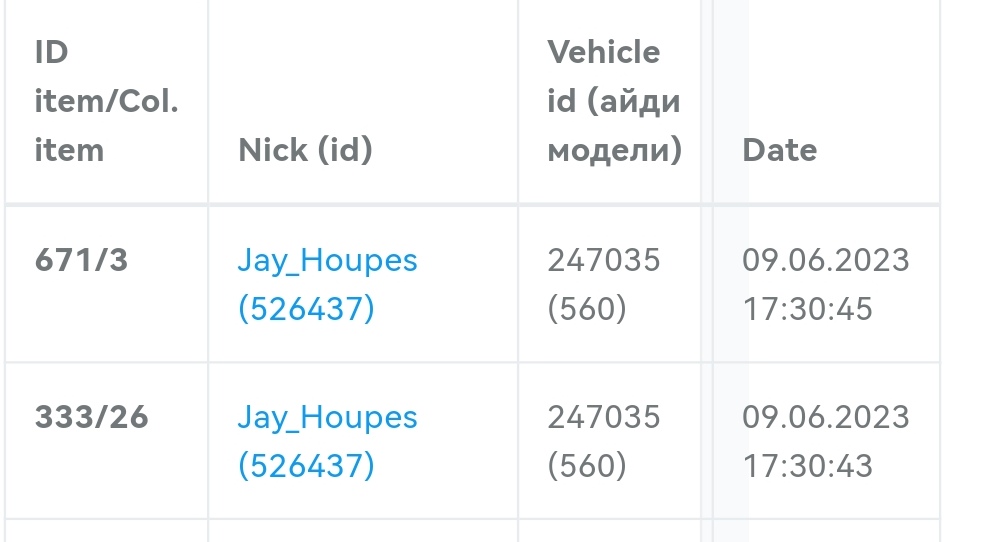Open Jay_Houpes link in the 333/26 row

[327, 416]
